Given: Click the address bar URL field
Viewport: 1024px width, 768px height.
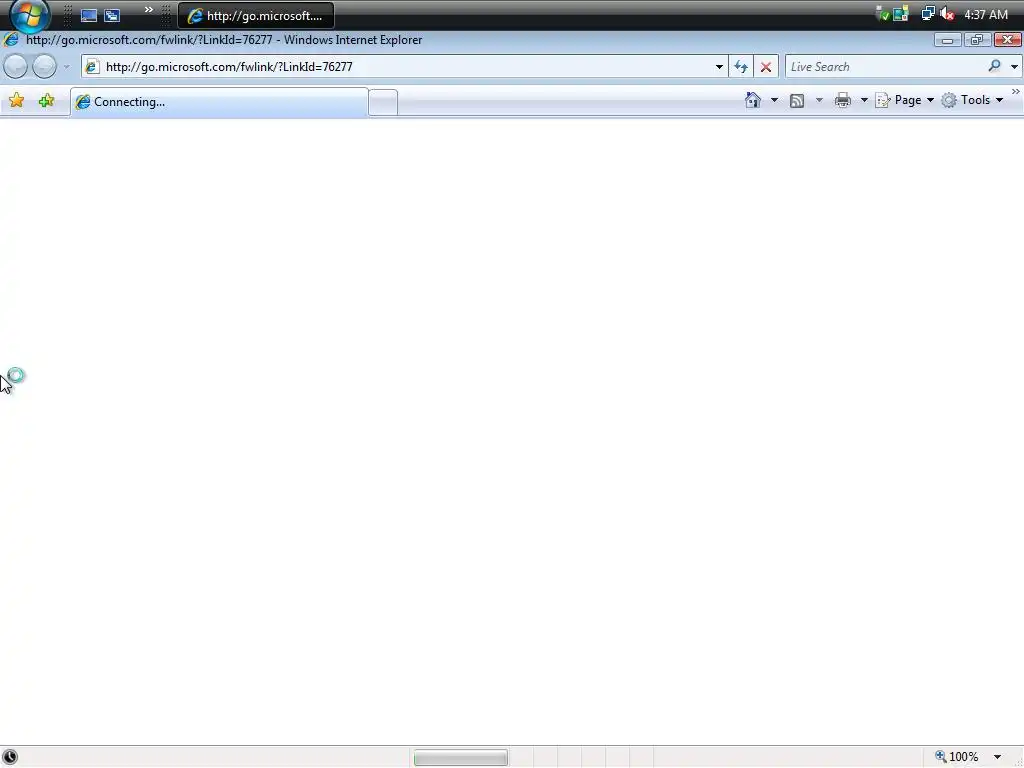Looking at the screenshot, I should (405, 67).
